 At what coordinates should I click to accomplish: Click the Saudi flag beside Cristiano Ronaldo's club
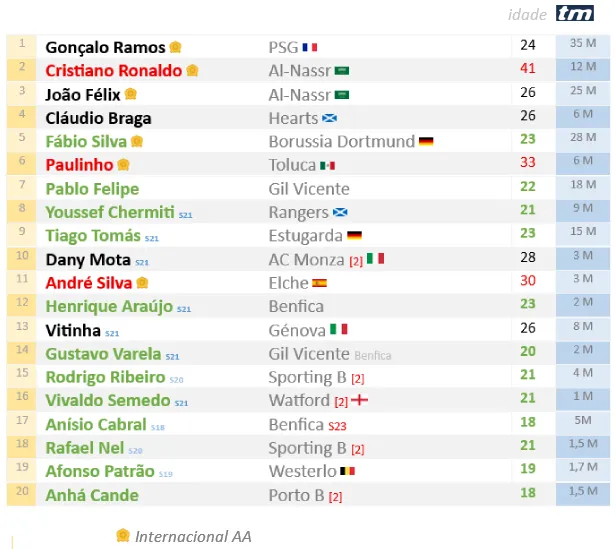click(342, 71)
